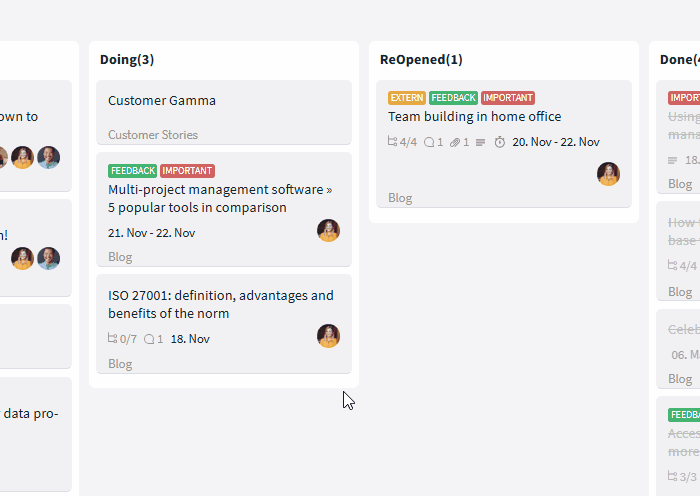The height and width of the screenshot is (496, 700).
Task: Click FEEDBACK label on Team building card
Action: click(x=453, y=98)
